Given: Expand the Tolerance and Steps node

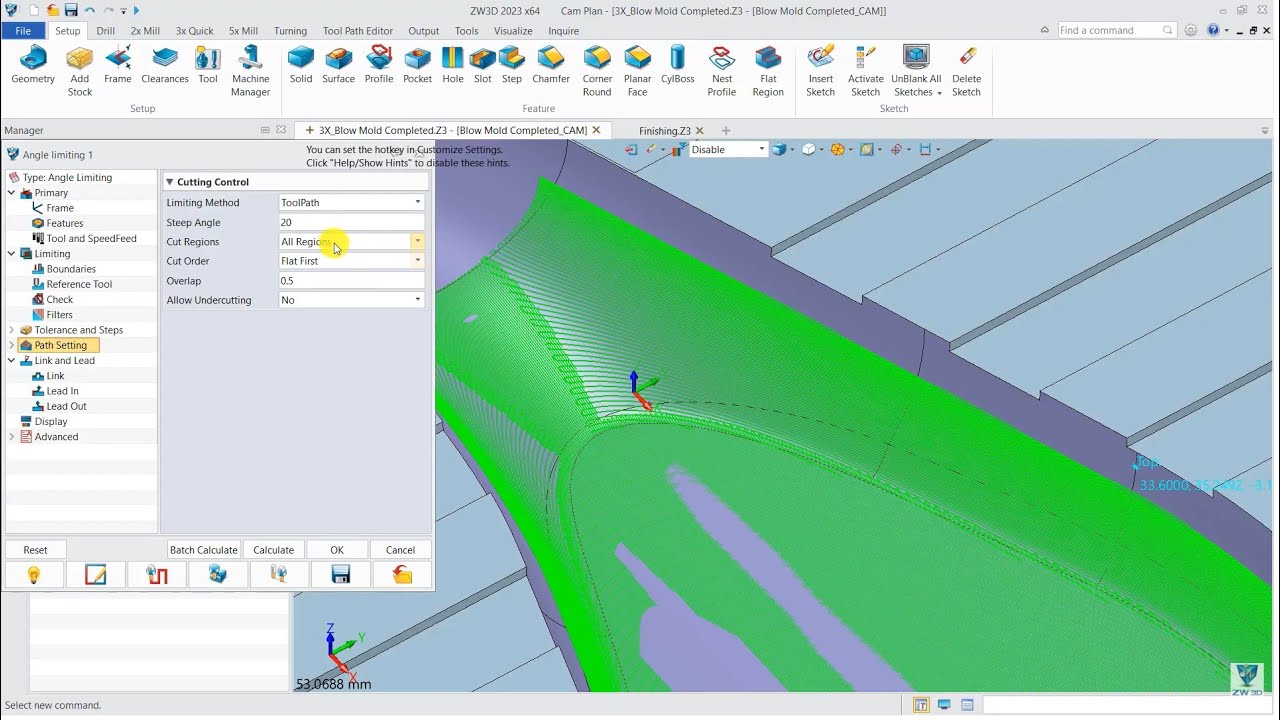Looking at the screenshot, I should 12,330.
